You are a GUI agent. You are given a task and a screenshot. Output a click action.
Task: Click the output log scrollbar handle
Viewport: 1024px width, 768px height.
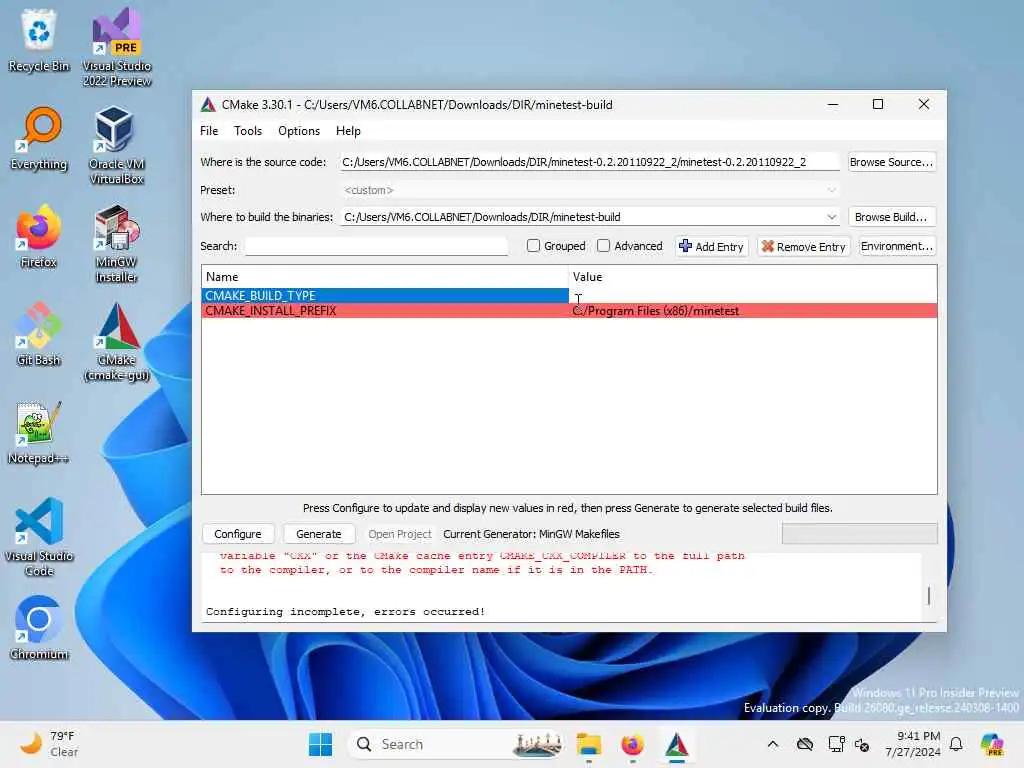929,596
